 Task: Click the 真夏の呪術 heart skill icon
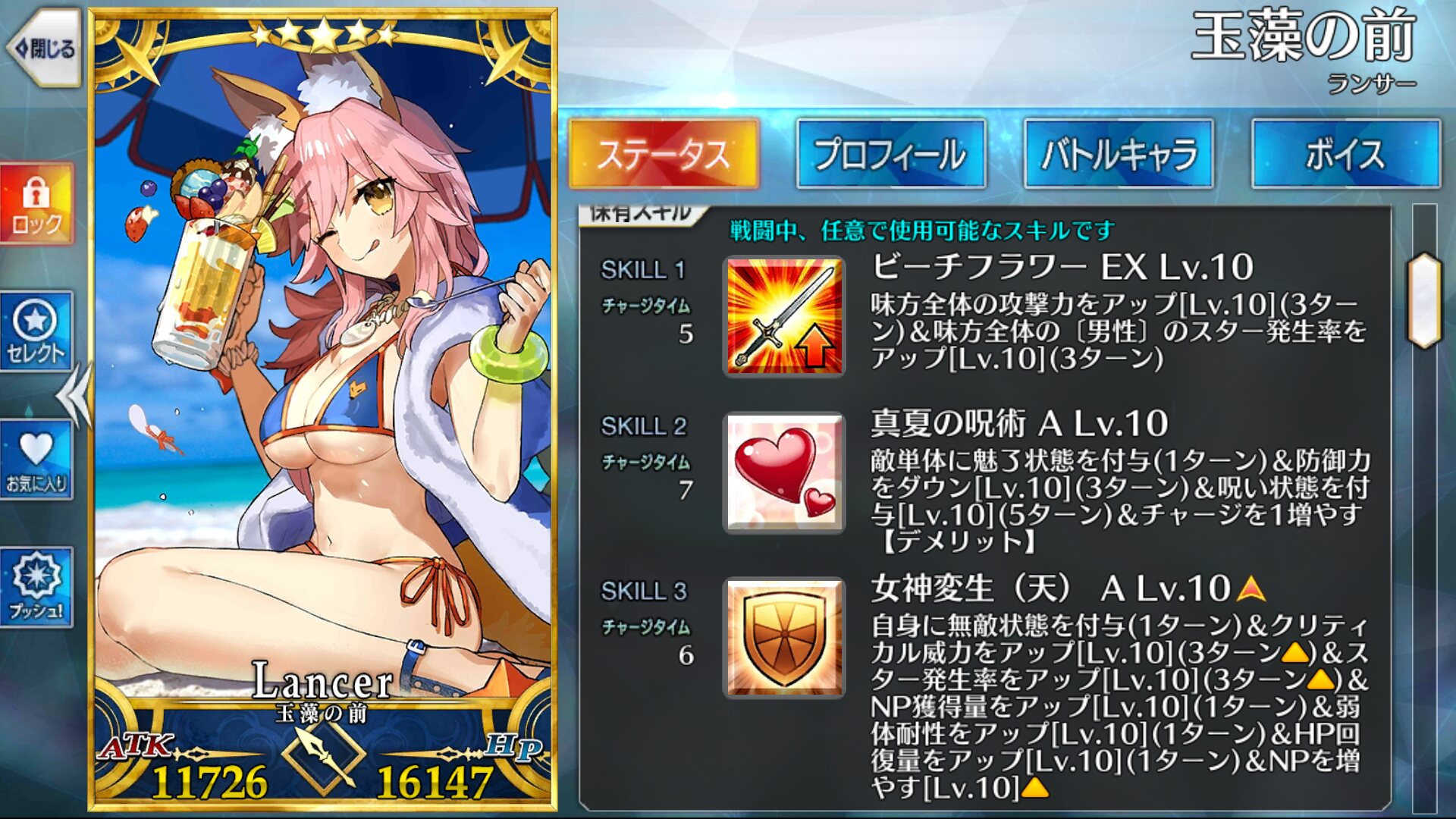(x=784, y=472)
